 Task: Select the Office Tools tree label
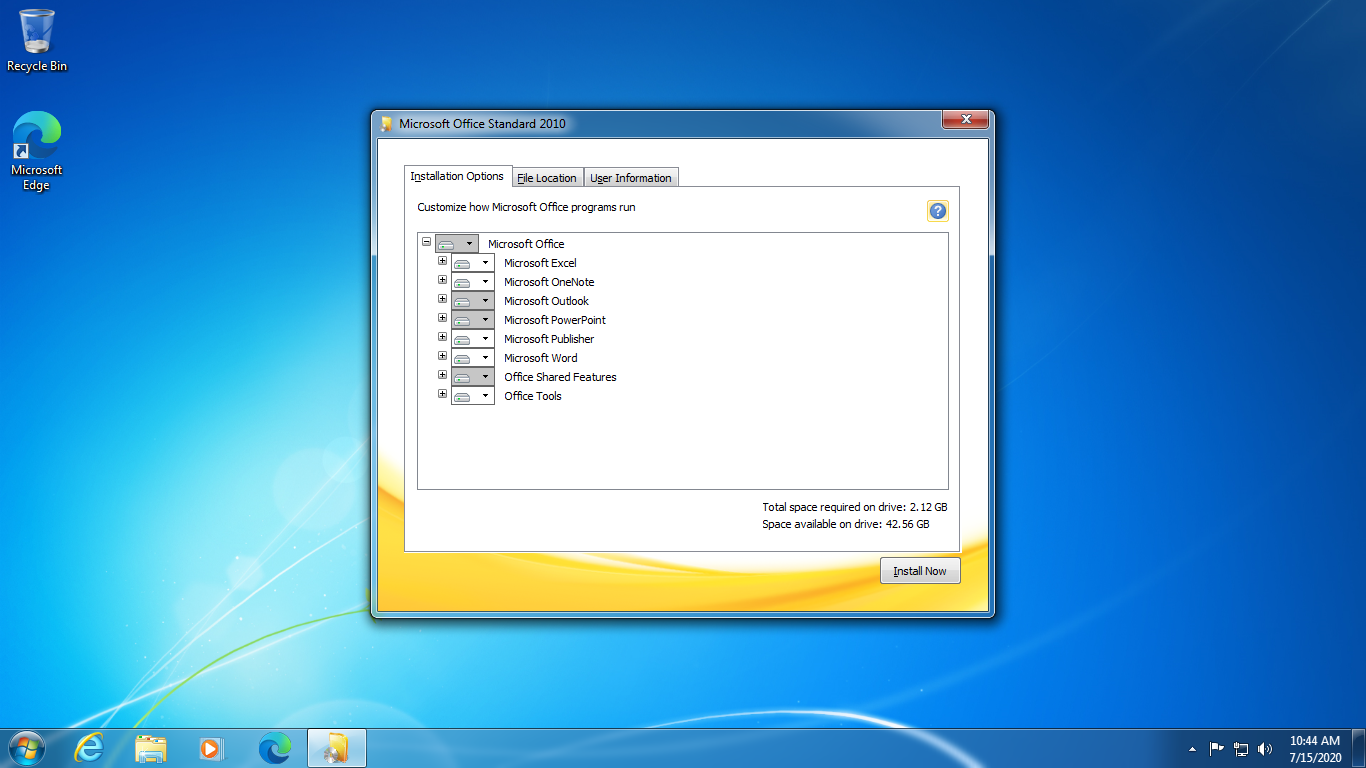(x=533, y=396)
